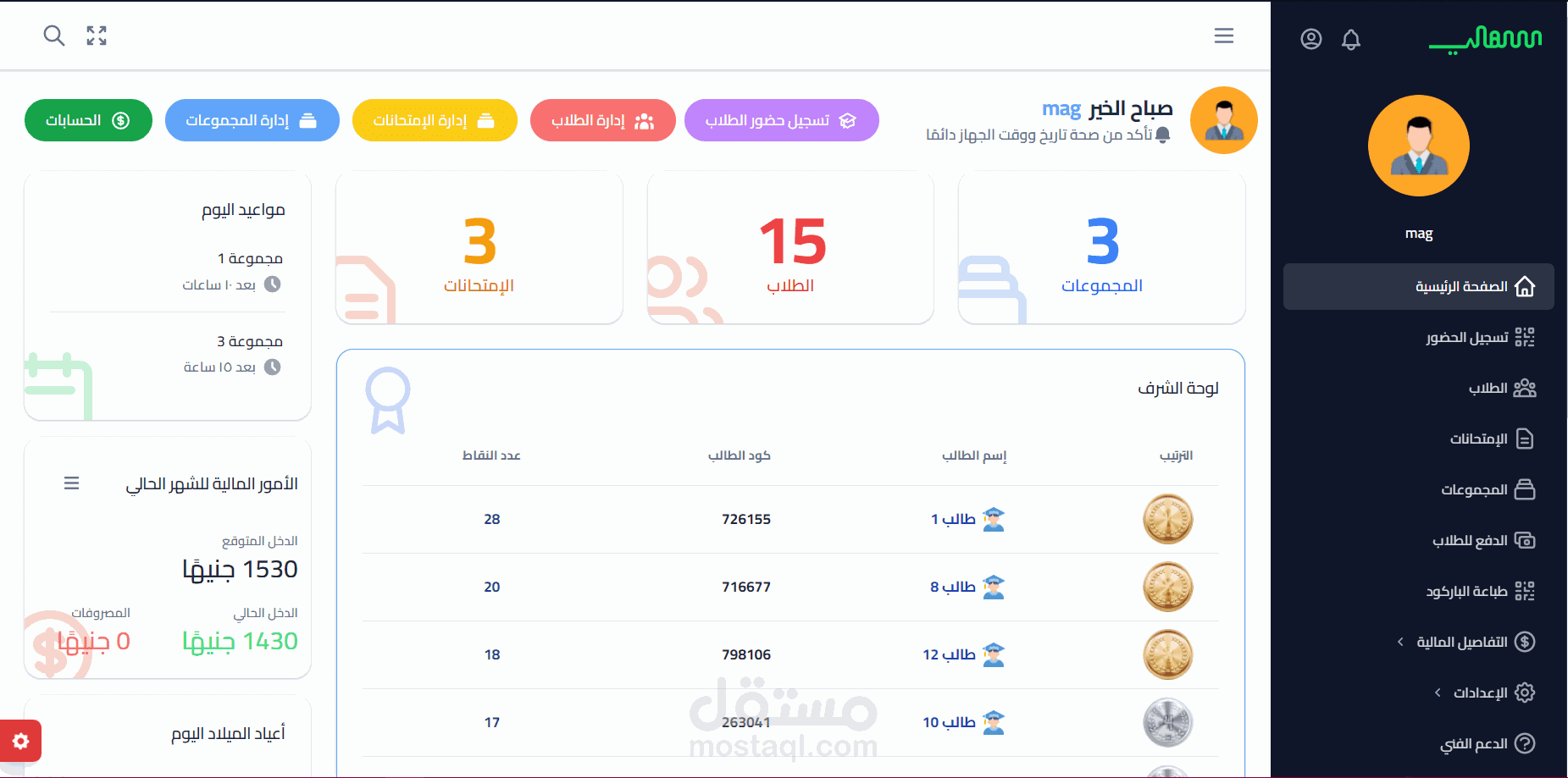Click مجموعة 3 in today's schedule
The width and height of the screenshot is (1568, 778).
click(250, 341)
